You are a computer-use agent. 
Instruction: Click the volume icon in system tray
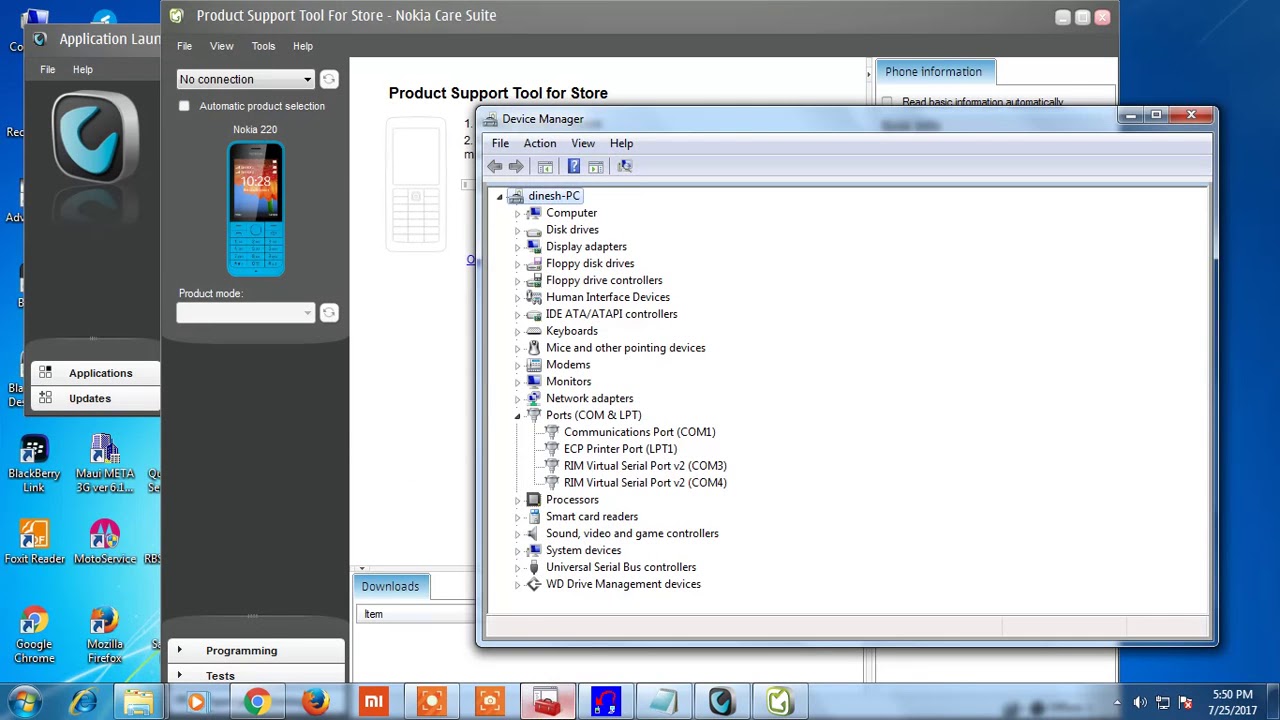point(1140,703)
